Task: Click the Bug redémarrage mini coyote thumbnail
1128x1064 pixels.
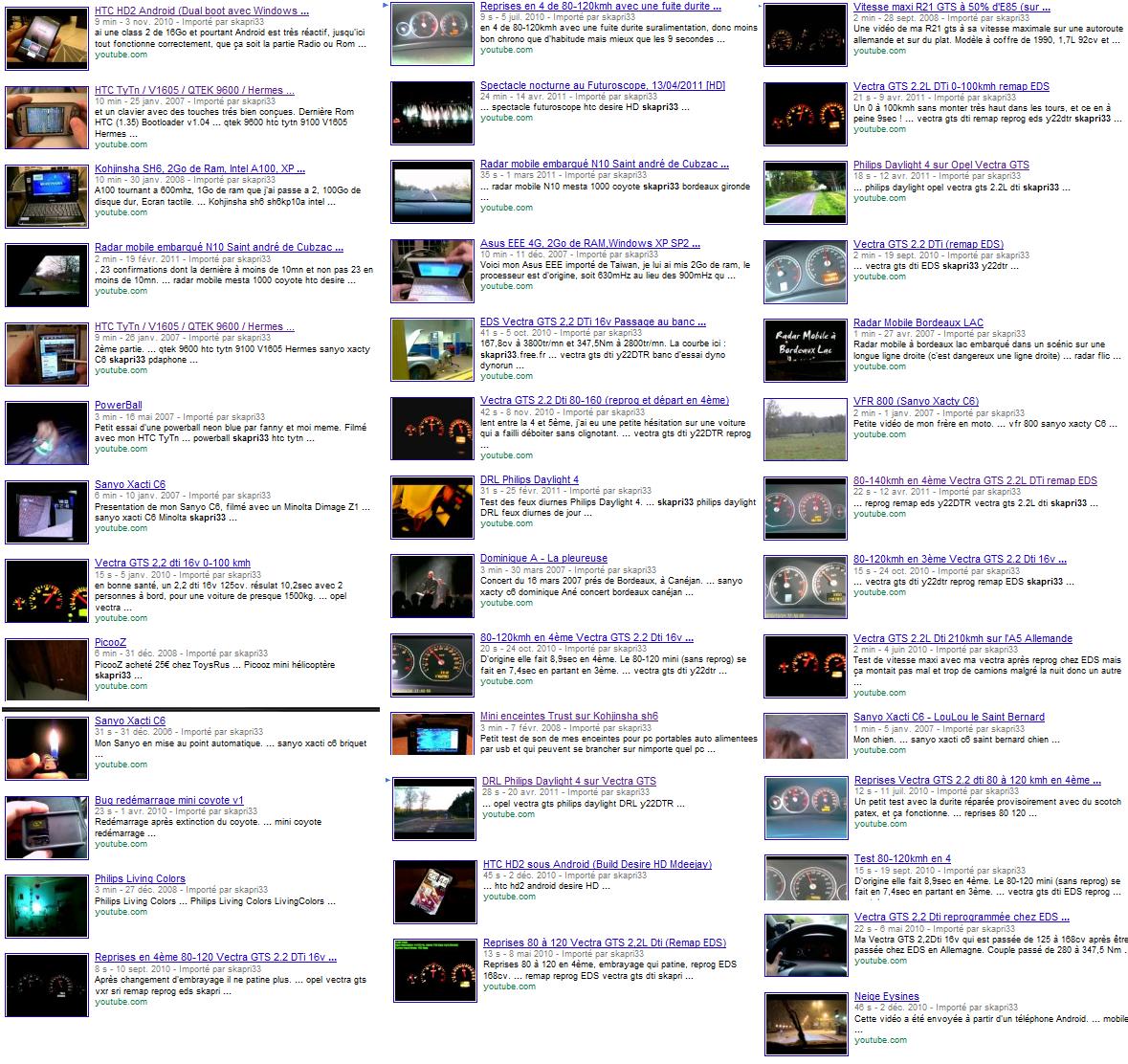Action: pos(47,828)
